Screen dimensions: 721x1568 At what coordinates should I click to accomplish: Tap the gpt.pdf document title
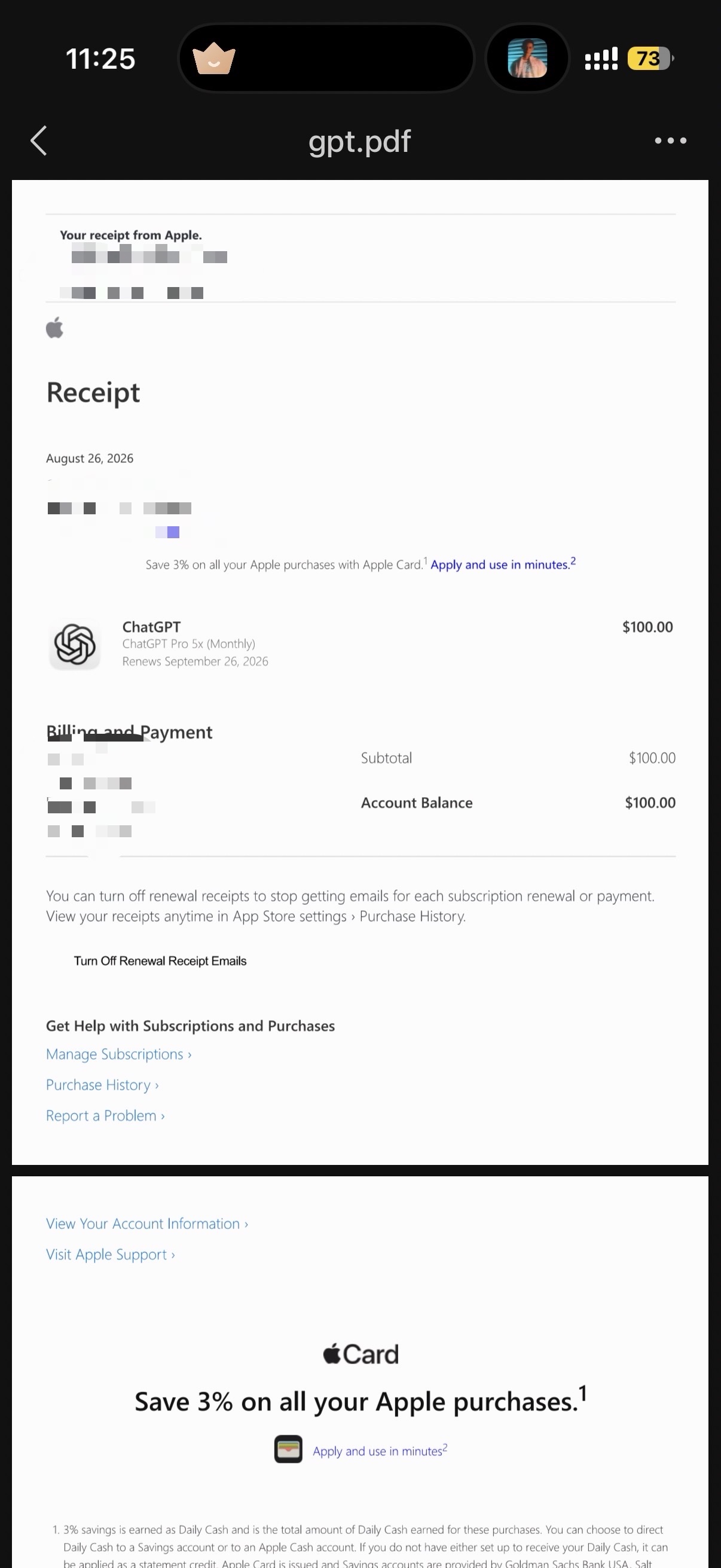pyautogui.click(x=359, y=141)
